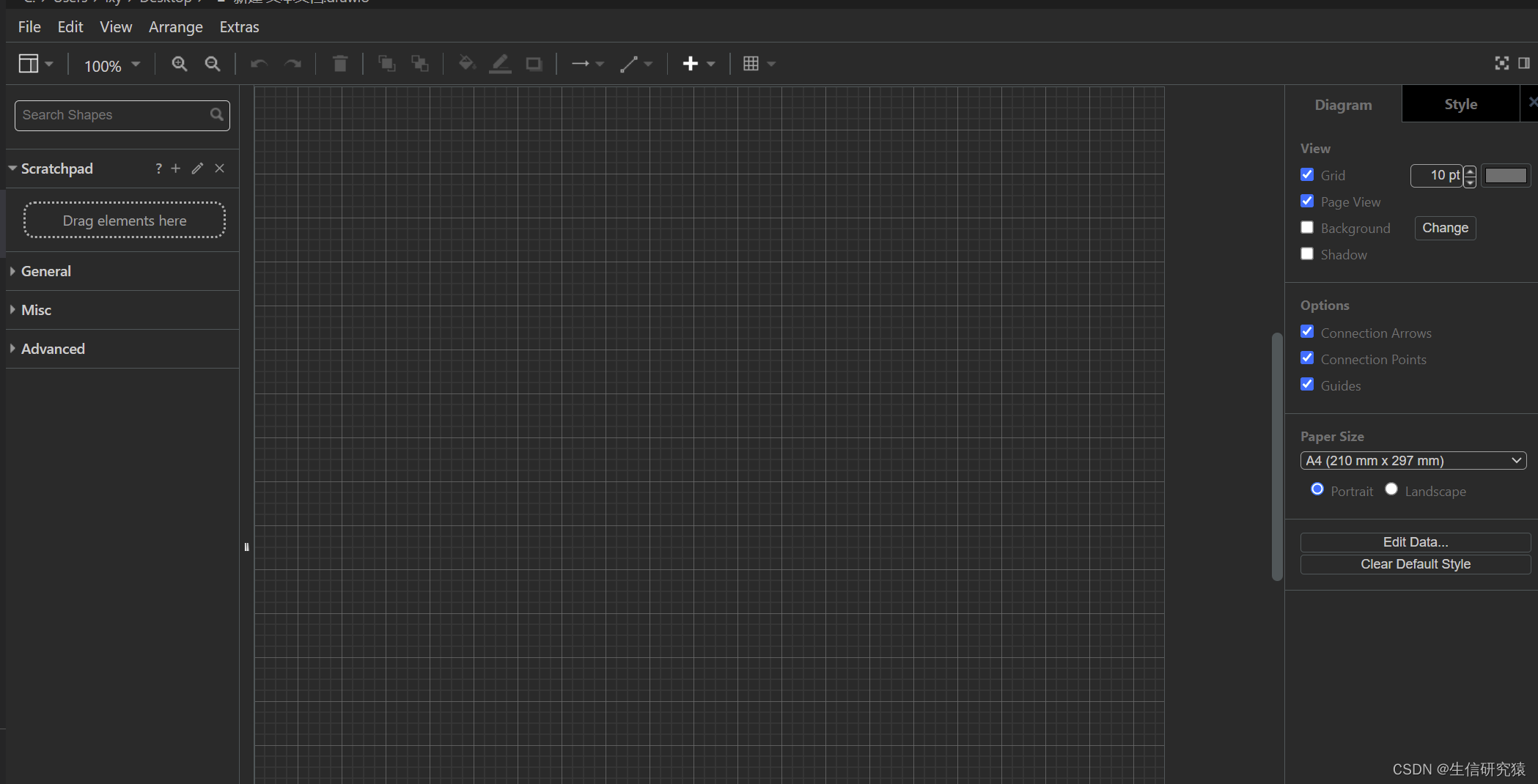Click the Delete icon in the toolbar
Image resolution: width=1538 pixels, height=784 pixels.
click(339, 64)
